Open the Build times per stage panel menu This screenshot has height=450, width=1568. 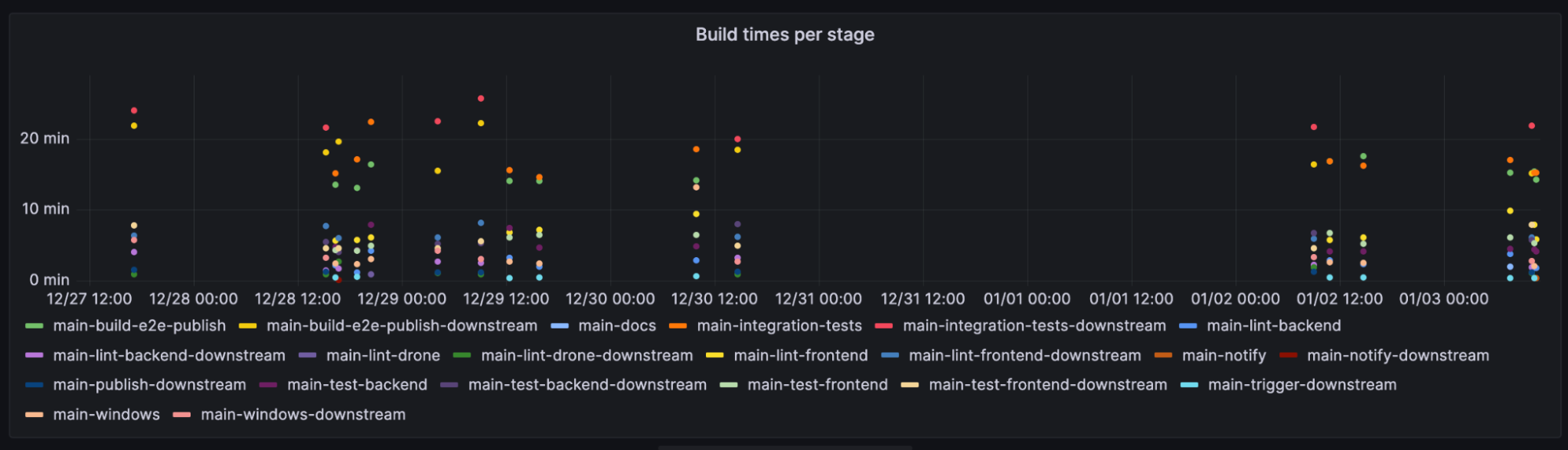click(x=784, y=34)
